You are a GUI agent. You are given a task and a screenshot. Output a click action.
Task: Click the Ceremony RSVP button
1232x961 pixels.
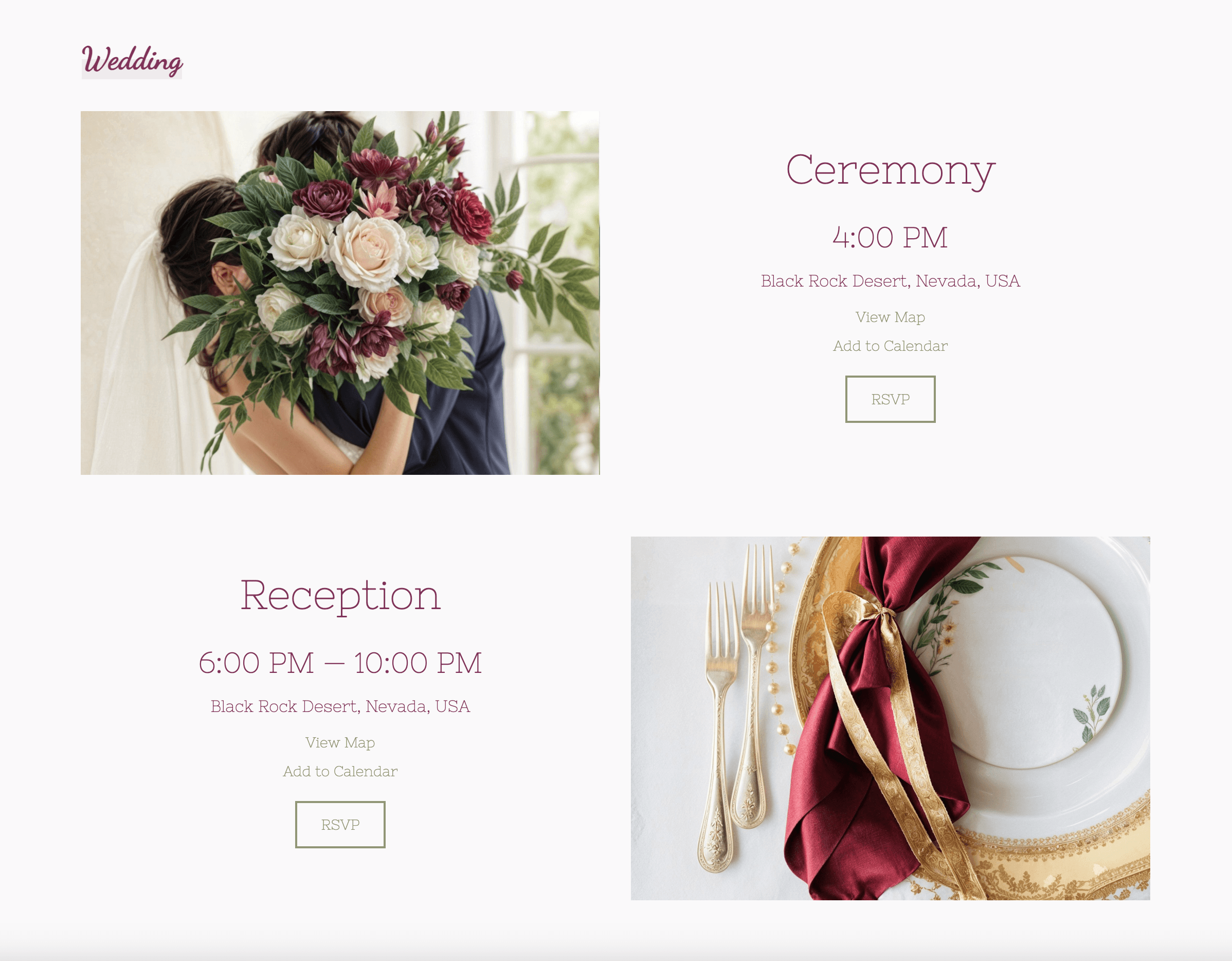[x=890, y=399]
